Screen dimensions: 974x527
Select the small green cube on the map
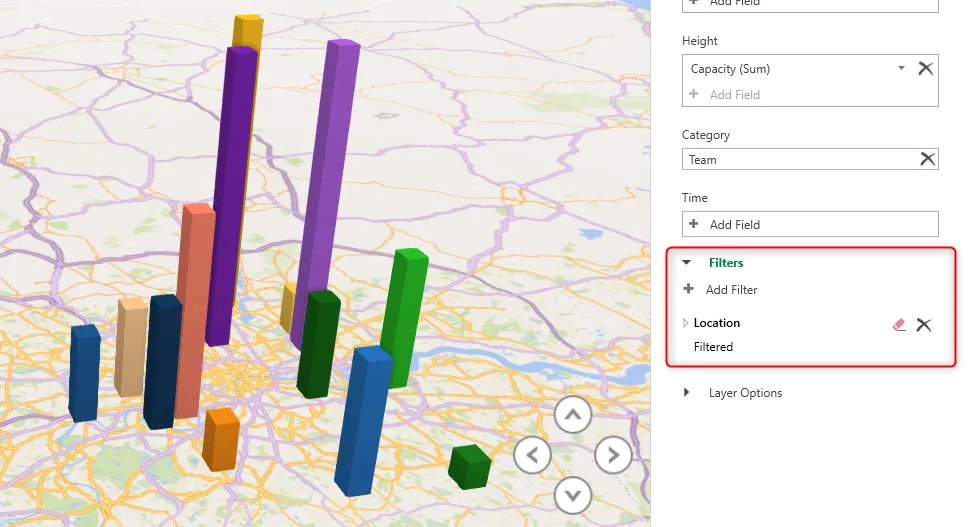coord(470,467)
